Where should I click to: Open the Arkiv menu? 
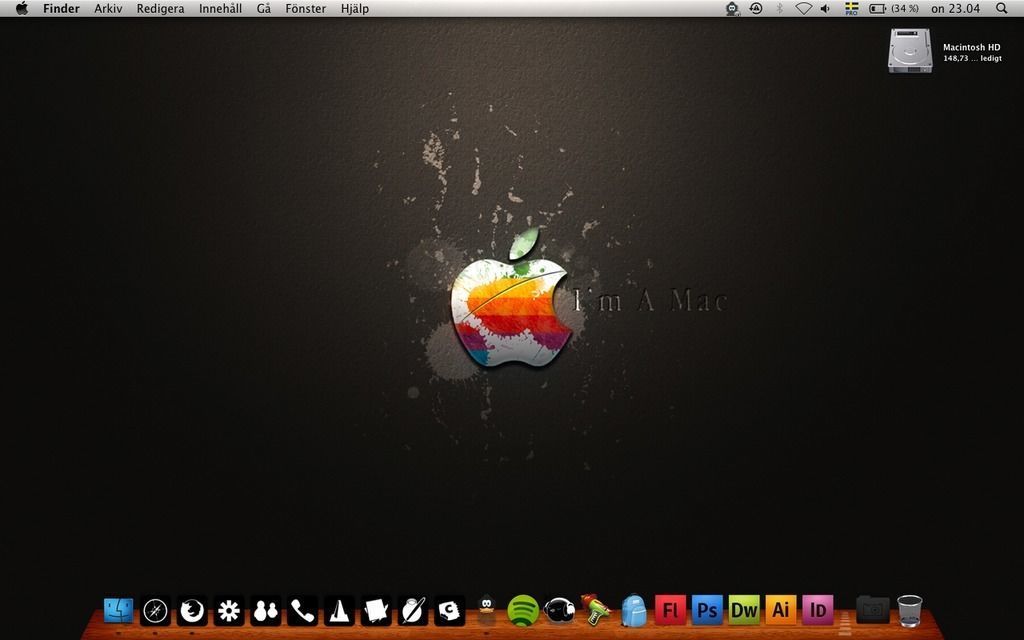coord(108,8)
